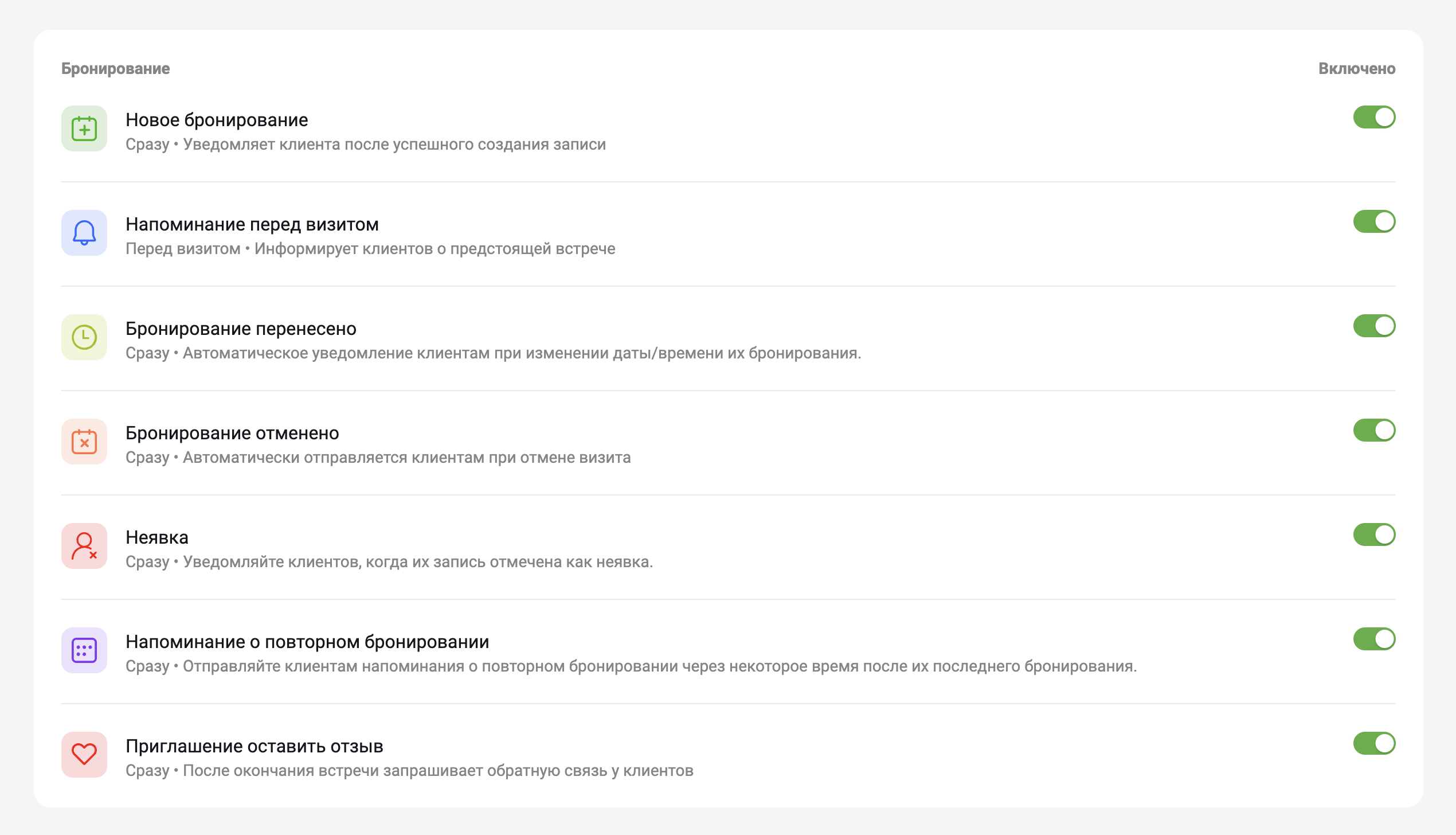Turn off Приглашение оставить отзыв toggle
Image resolution: width=1456 pixels, height=835 pixels.
click(x=1374, y=743)
